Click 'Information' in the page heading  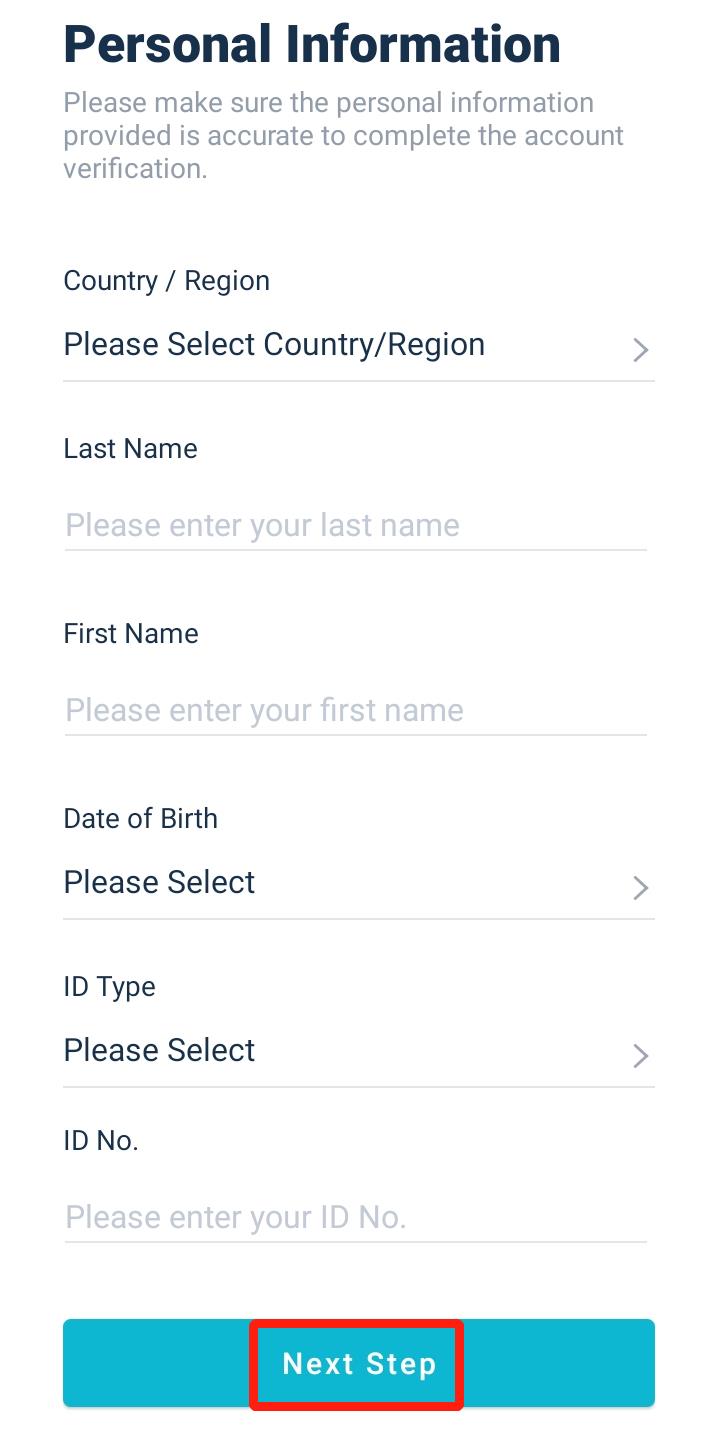tap(423, 45)
